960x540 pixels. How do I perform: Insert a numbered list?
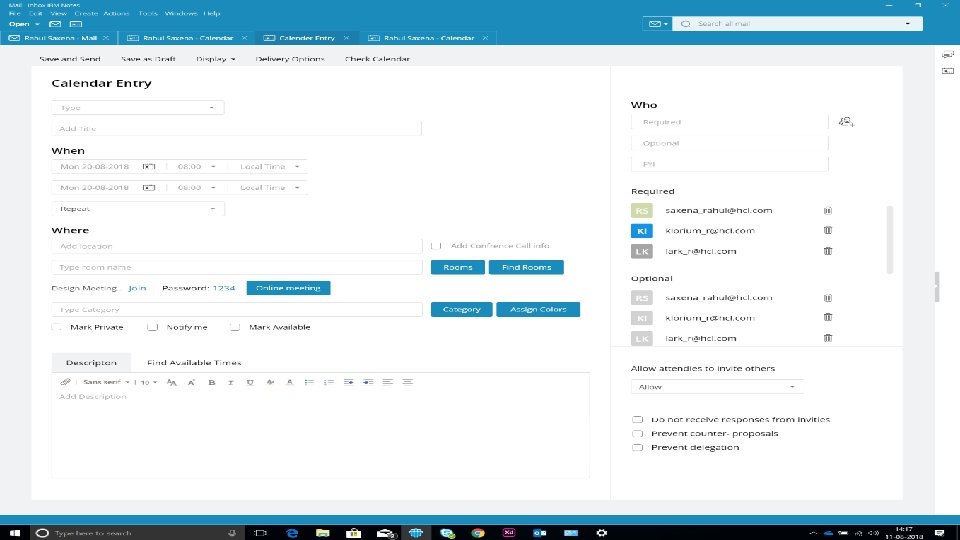click(x=329, y=382)
